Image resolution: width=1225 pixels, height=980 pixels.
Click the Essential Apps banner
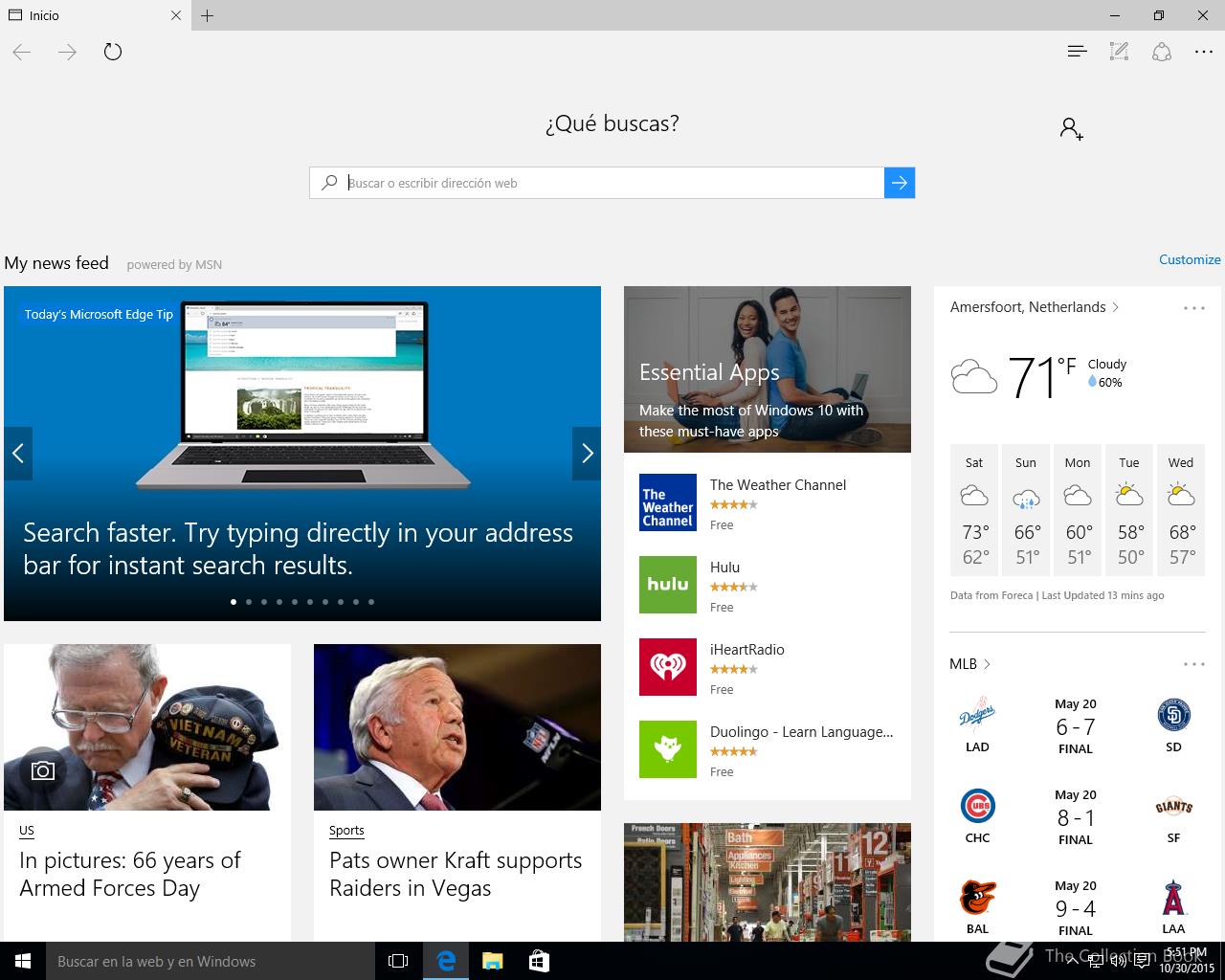point(768,369)
